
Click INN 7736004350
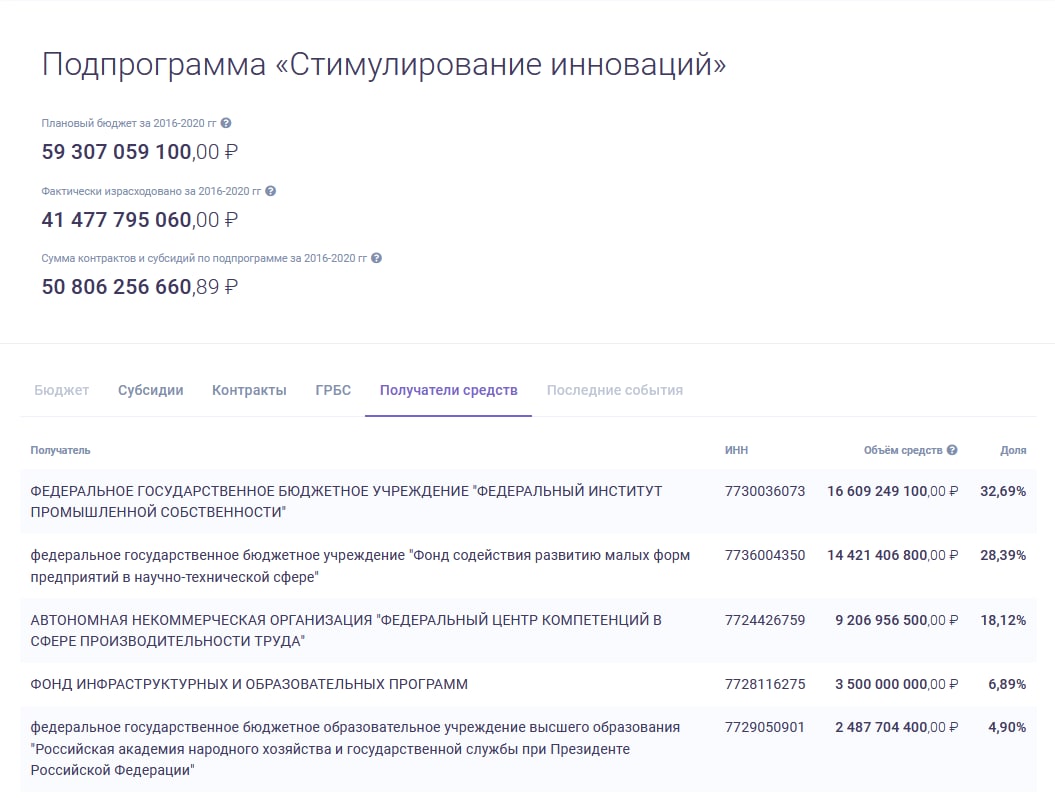click(764, 555)
